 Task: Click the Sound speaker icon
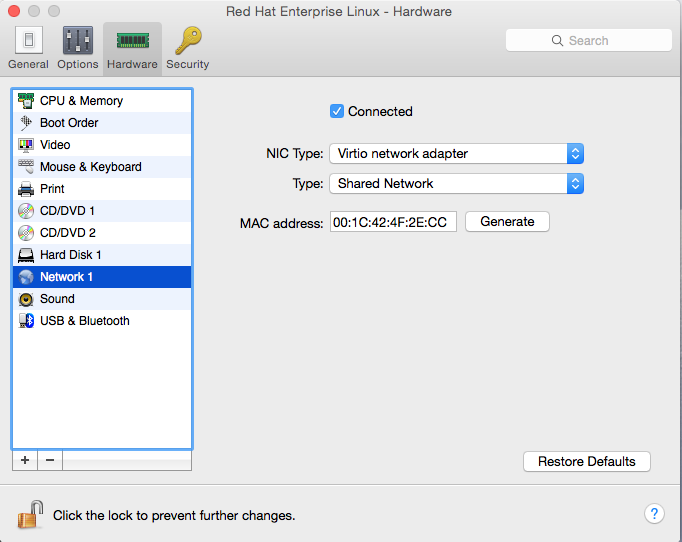[x=26, y=299]
